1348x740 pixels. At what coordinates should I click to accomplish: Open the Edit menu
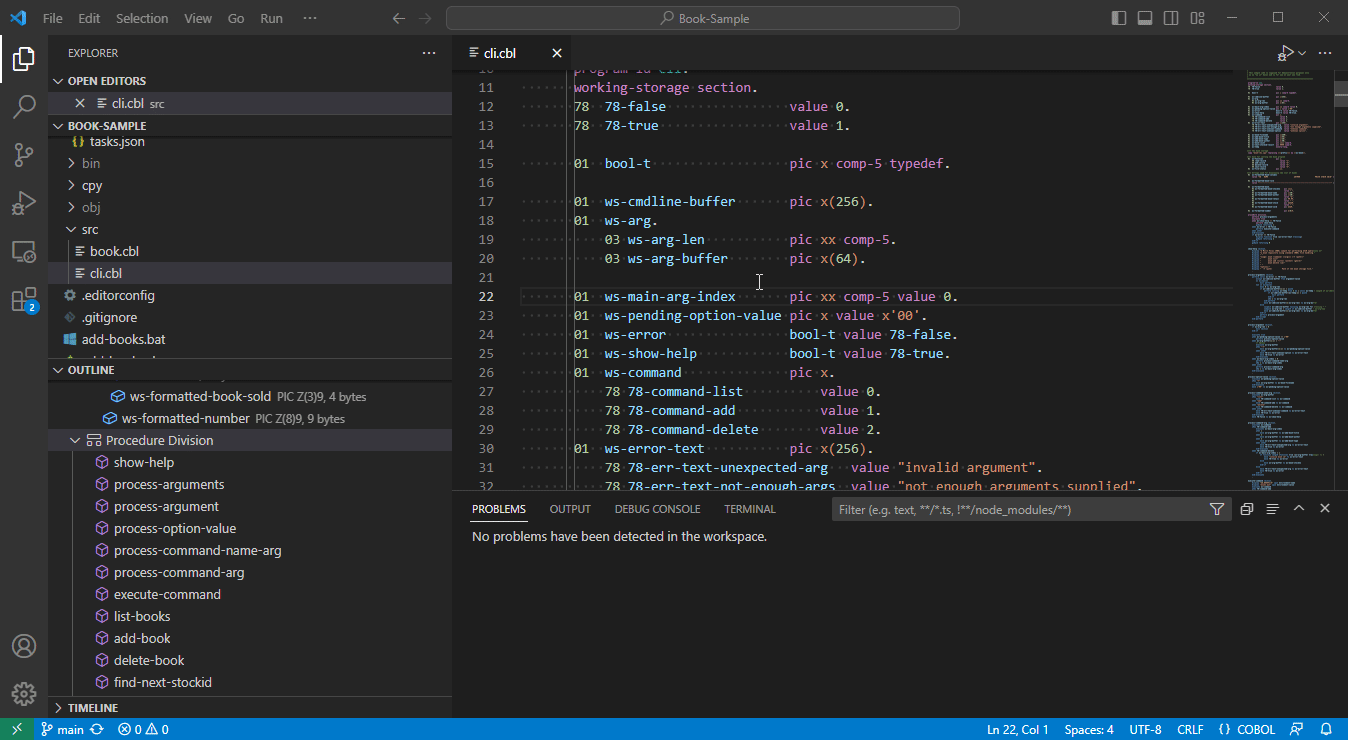89,18
